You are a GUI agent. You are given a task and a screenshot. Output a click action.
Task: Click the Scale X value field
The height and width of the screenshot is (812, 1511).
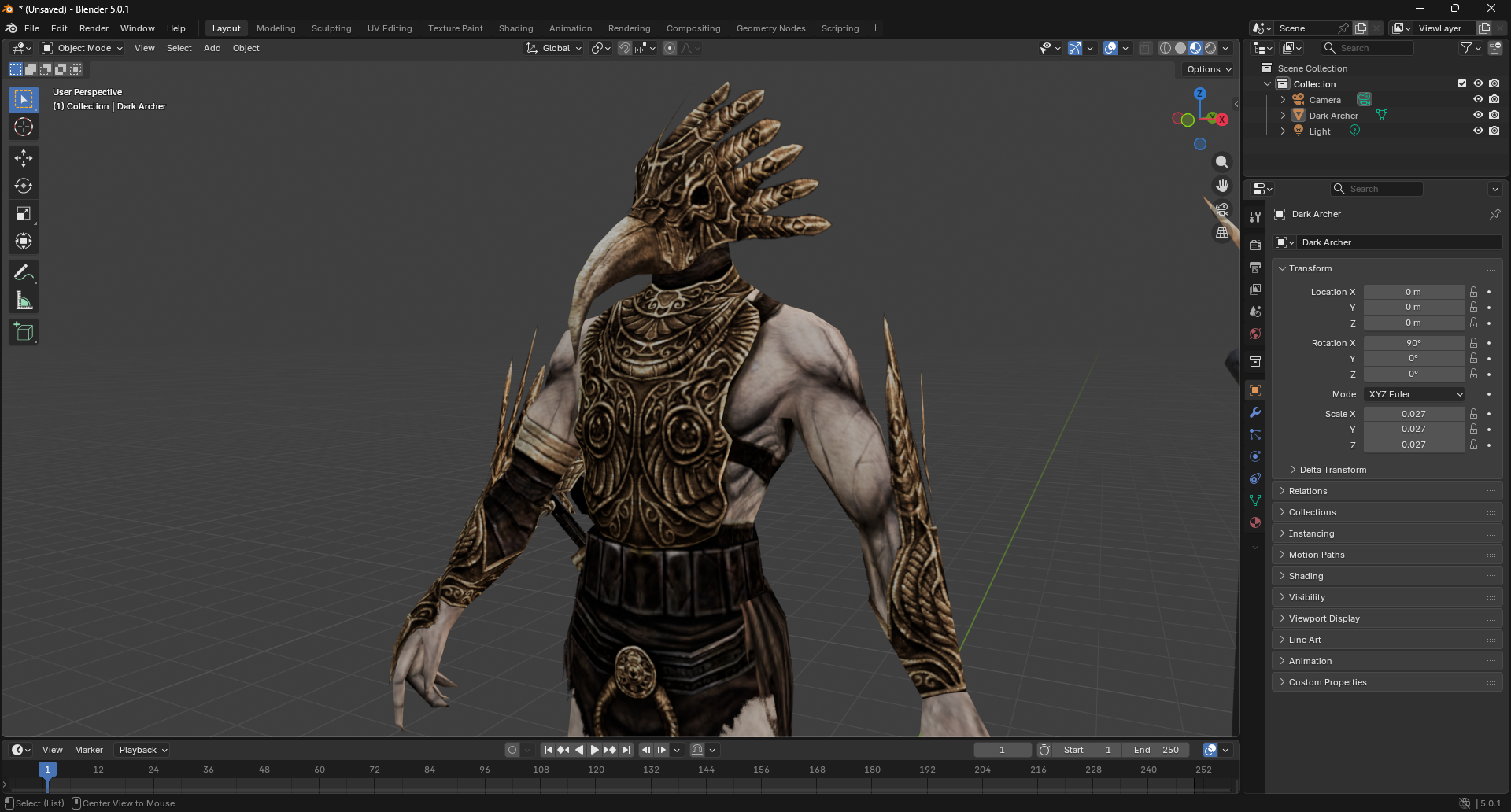1413,414
